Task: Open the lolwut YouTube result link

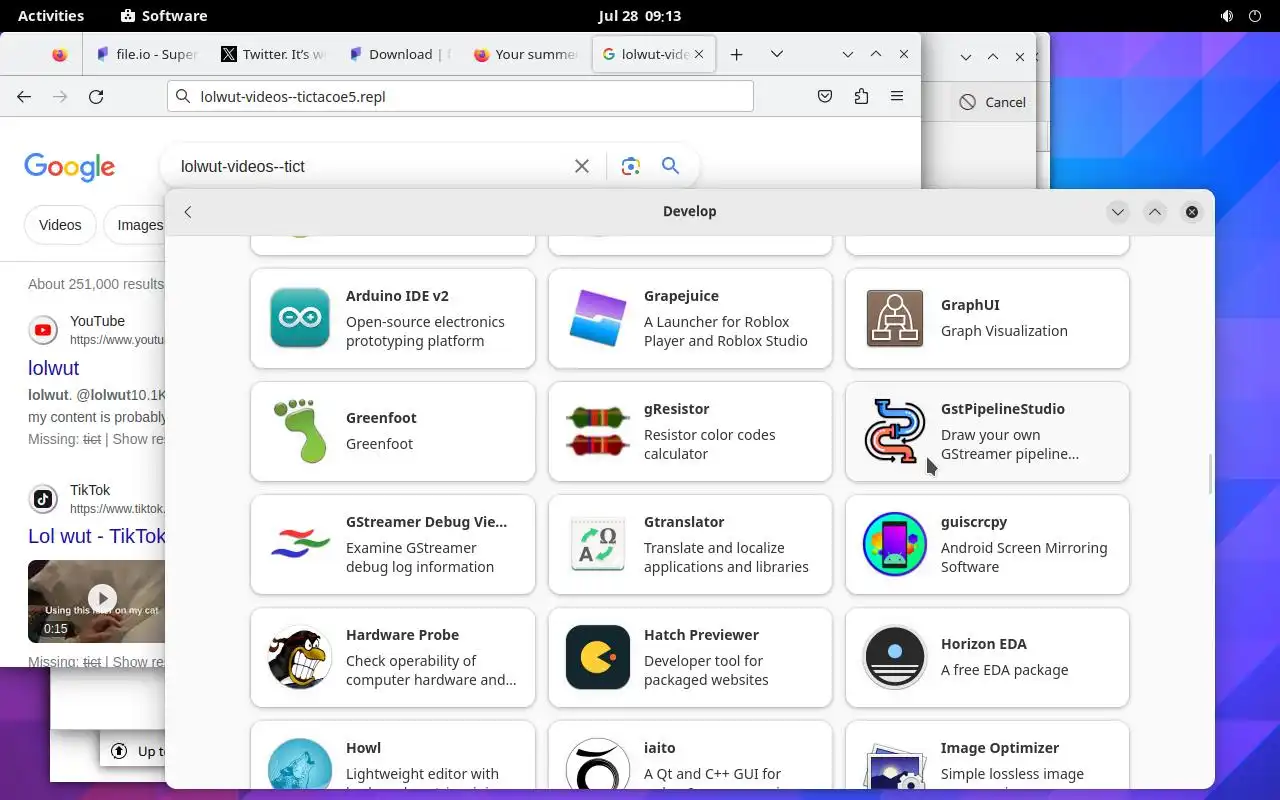Action: click(53, 368)
